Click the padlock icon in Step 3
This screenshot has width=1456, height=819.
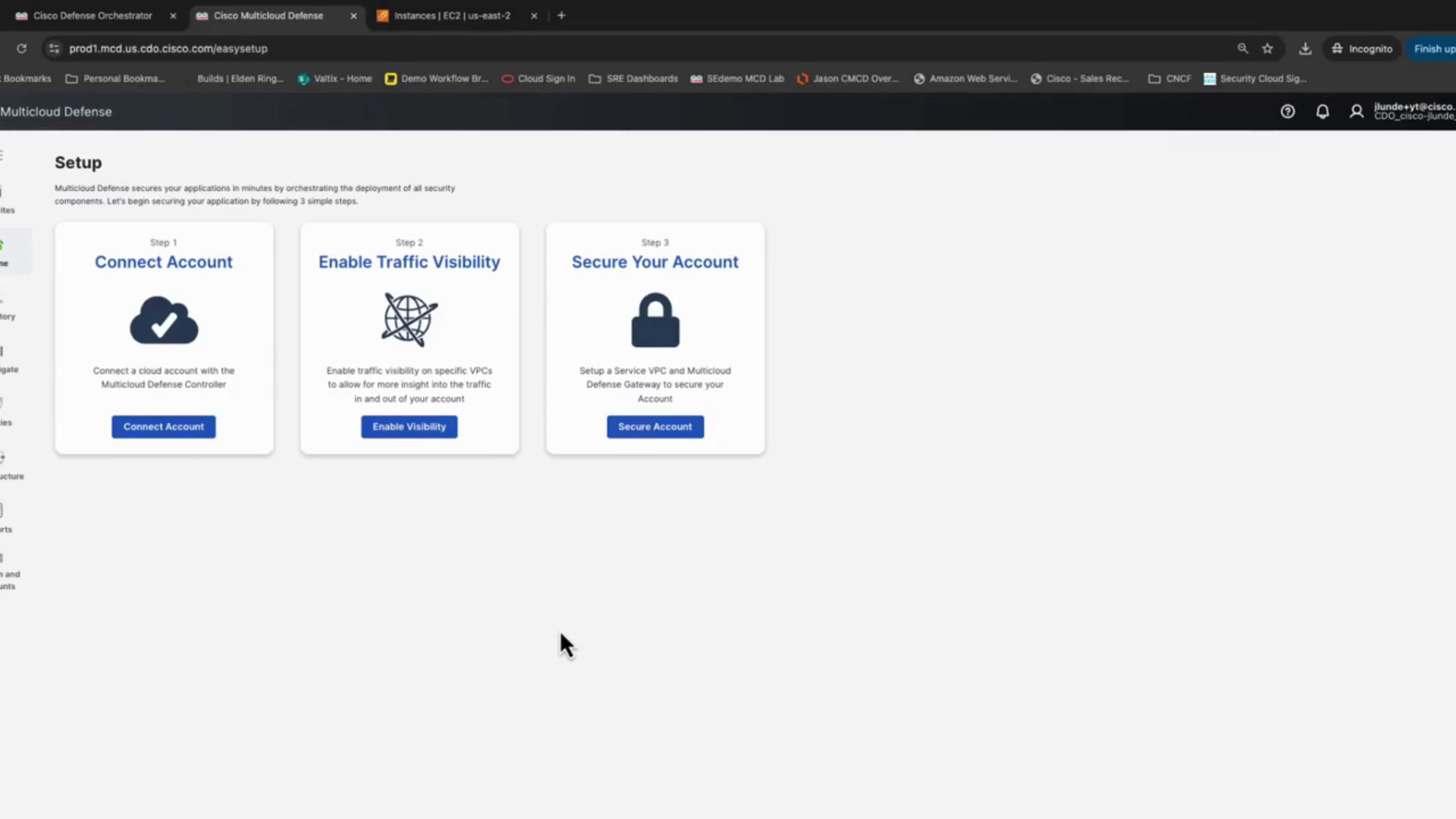coord(655,320)
